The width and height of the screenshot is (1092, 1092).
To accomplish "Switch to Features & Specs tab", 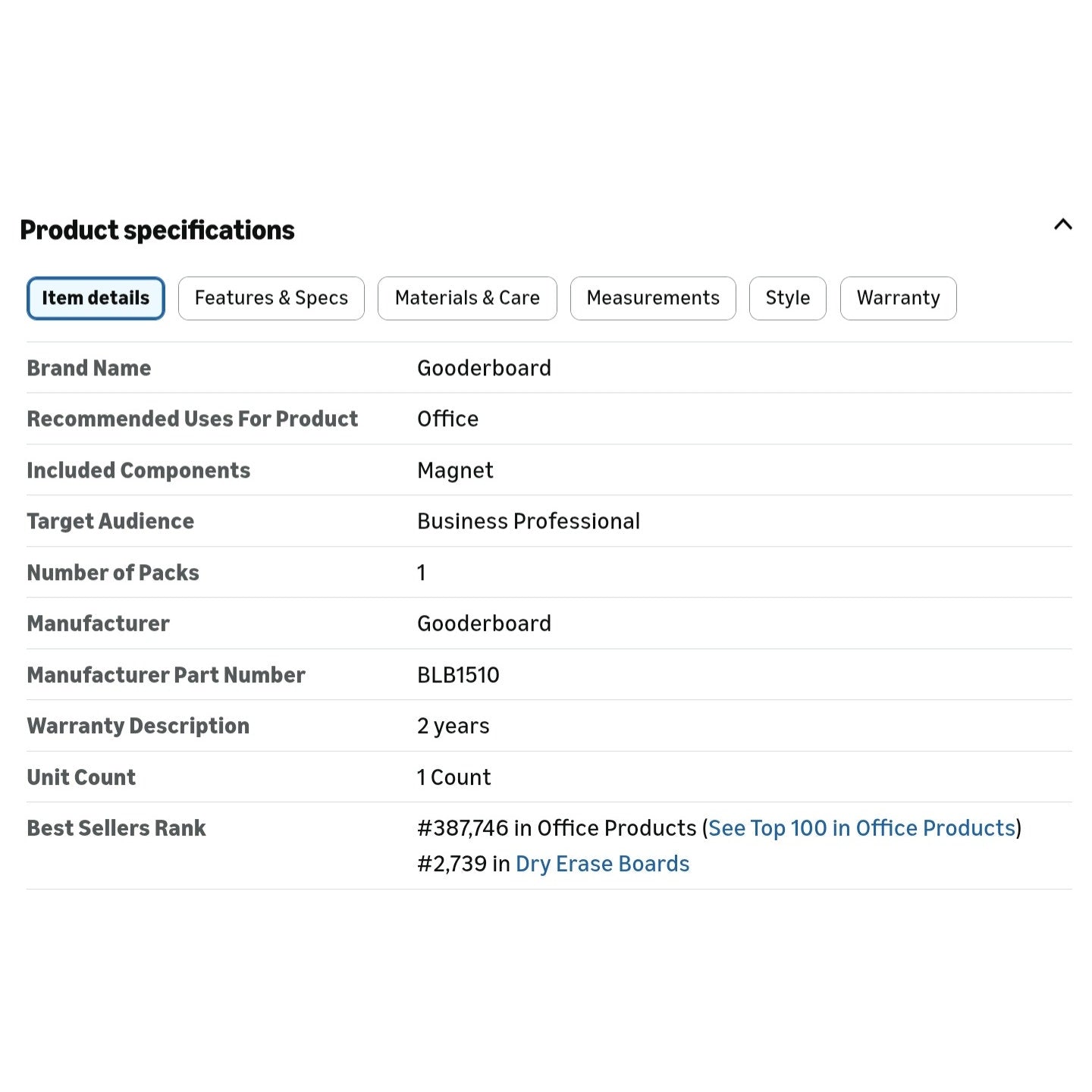I will [271, 298].
